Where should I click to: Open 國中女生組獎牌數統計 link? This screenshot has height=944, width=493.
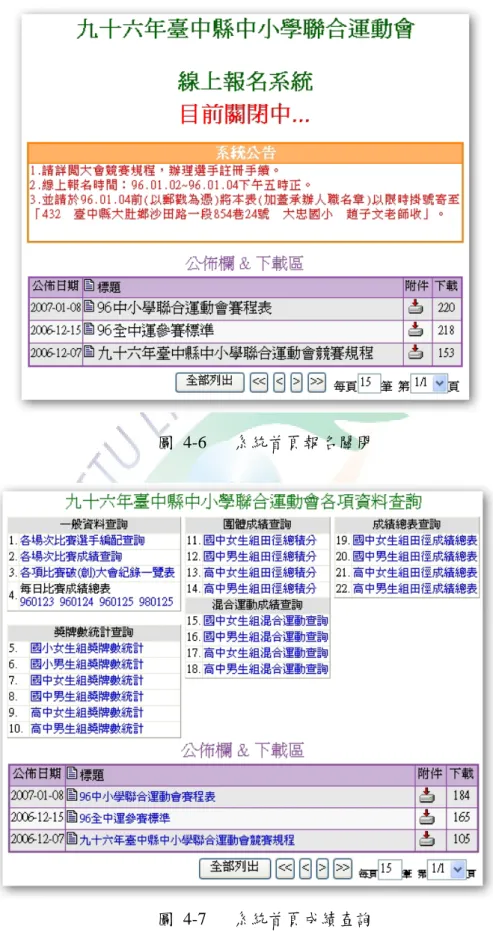click(87, 680)
